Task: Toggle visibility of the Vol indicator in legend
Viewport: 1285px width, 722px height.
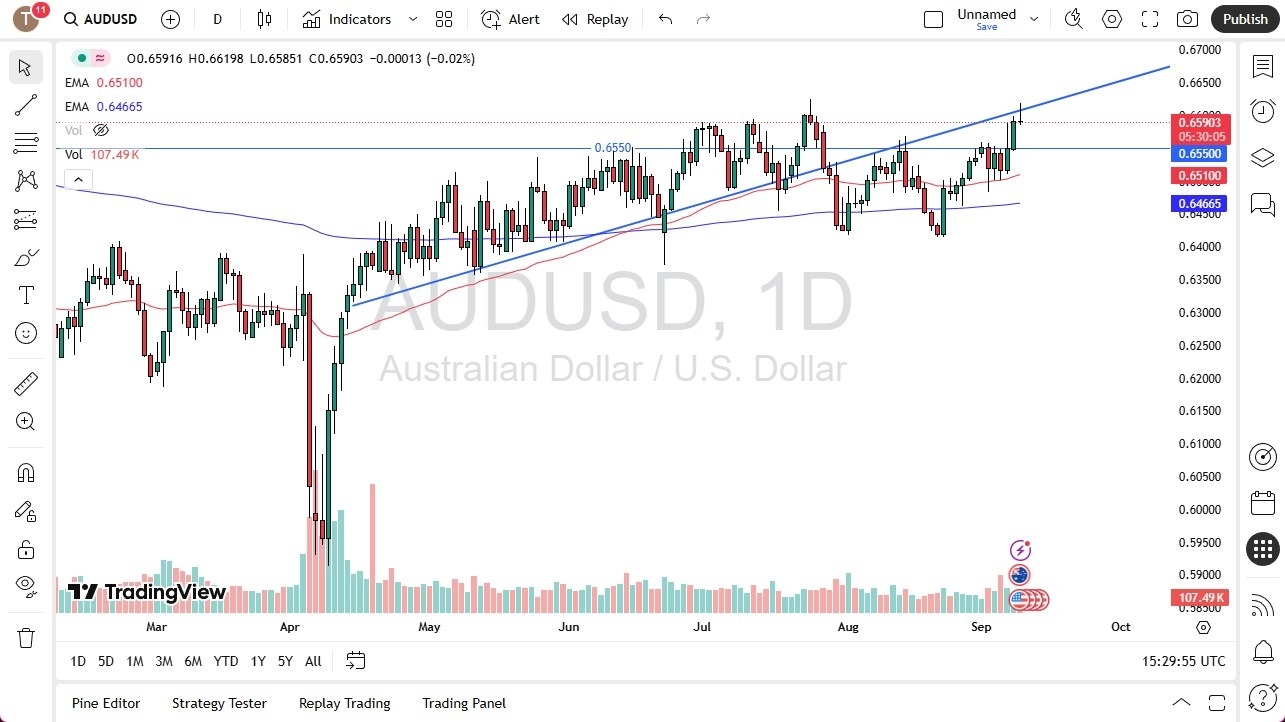Action: (100, 130)
